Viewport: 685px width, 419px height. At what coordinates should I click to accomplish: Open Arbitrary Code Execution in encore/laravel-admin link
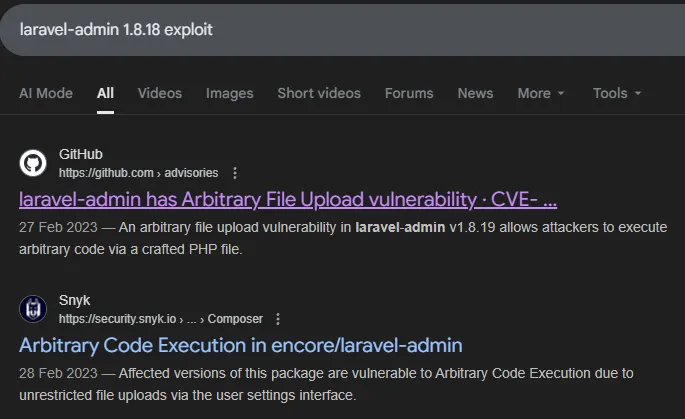click(x=241, y=346)
